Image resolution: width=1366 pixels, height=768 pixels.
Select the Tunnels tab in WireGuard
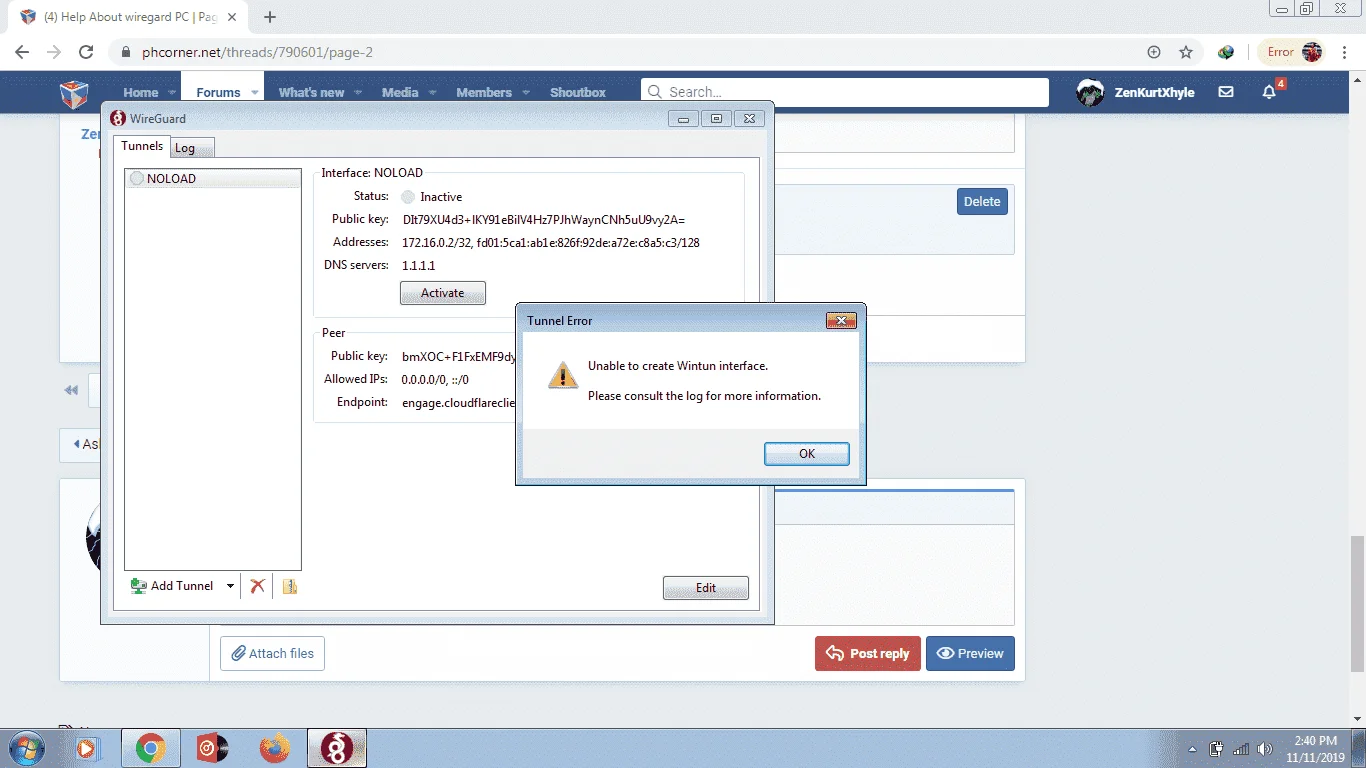(142, 146)
